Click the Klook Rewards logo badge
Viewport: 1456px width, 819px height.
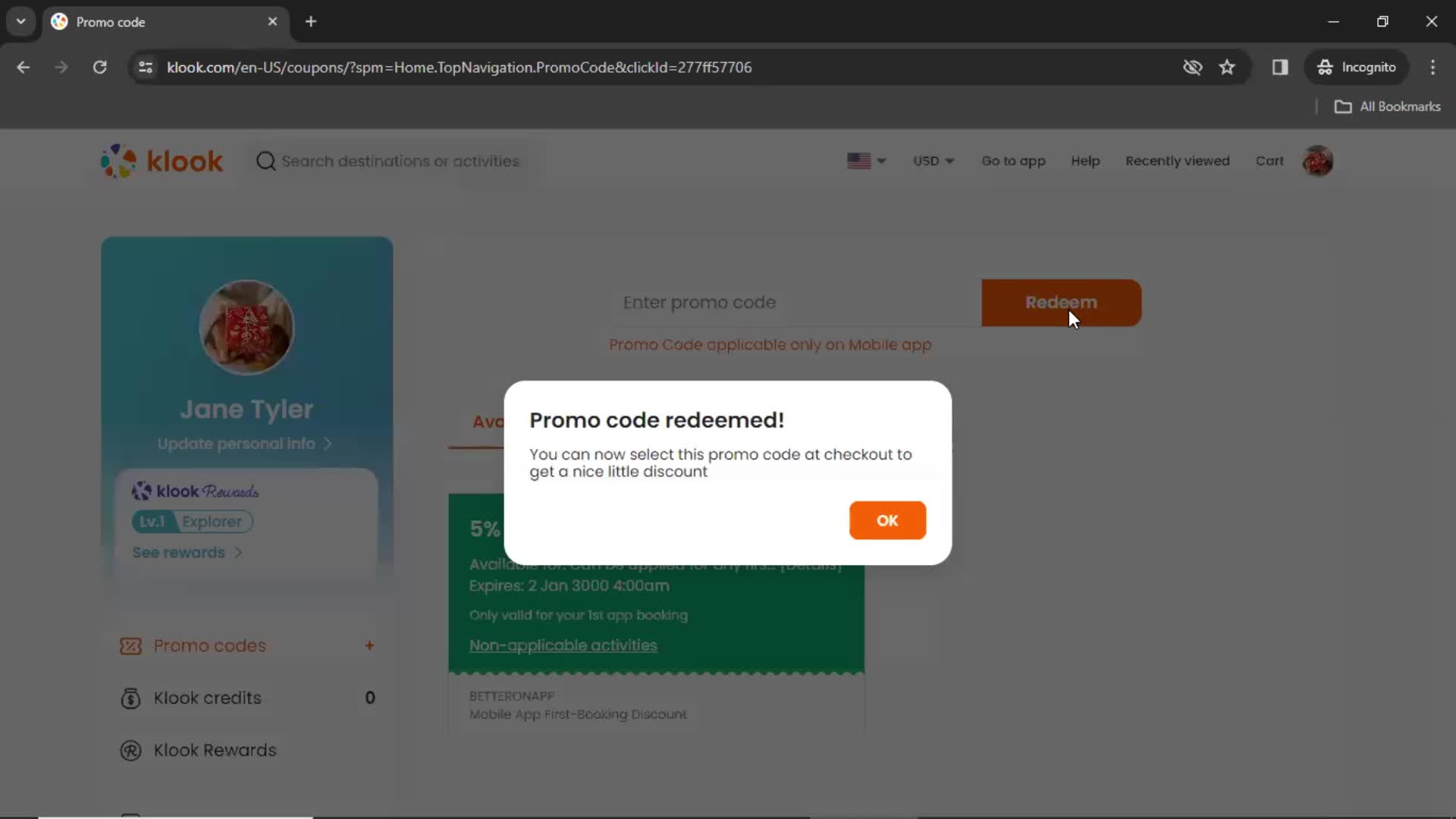[195, 491]
